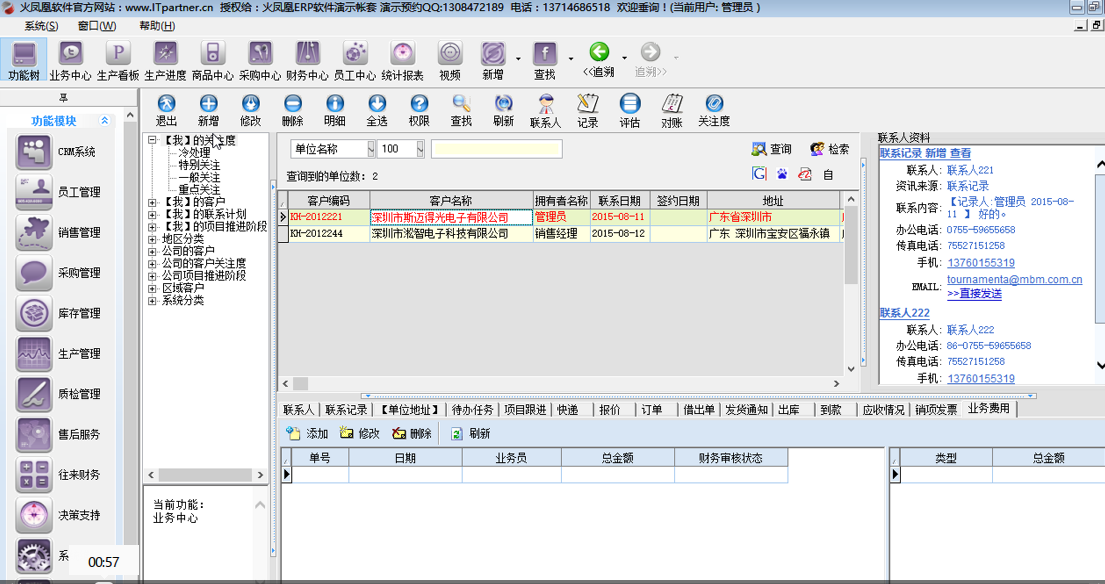Click the 全选 icon
The width and height of the screenshot is (1105, 584).
click(x=377, y=111)
